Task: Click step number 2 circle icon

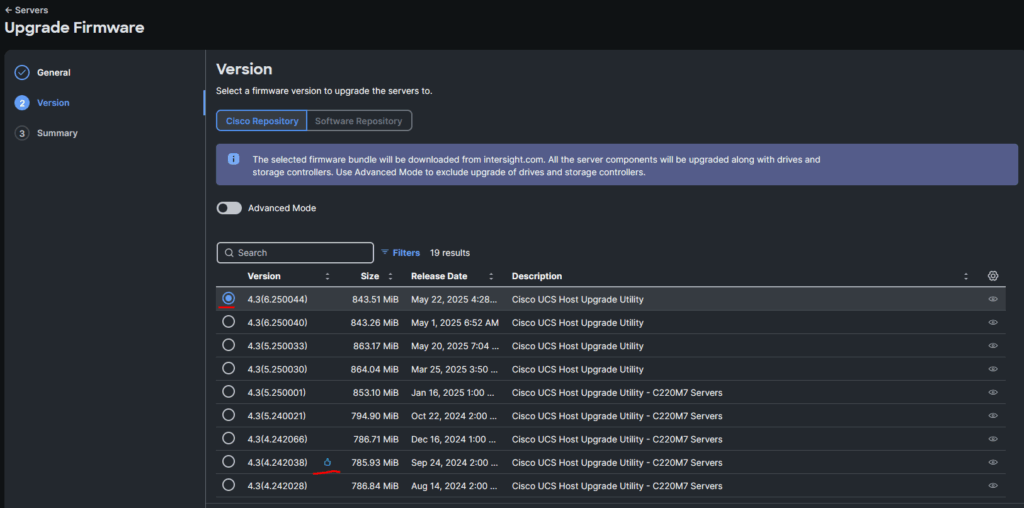Action: coord(22,103)
